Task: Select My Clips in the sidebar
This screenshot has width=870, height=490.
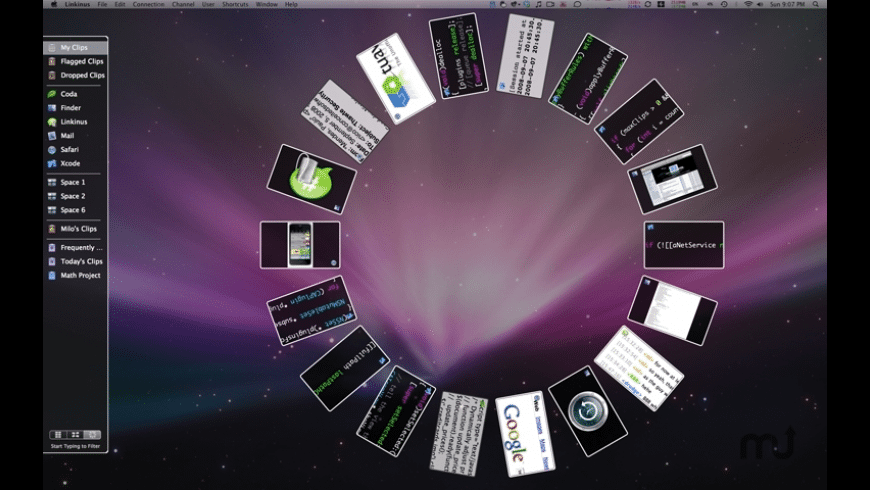Action: coord(75,47)
